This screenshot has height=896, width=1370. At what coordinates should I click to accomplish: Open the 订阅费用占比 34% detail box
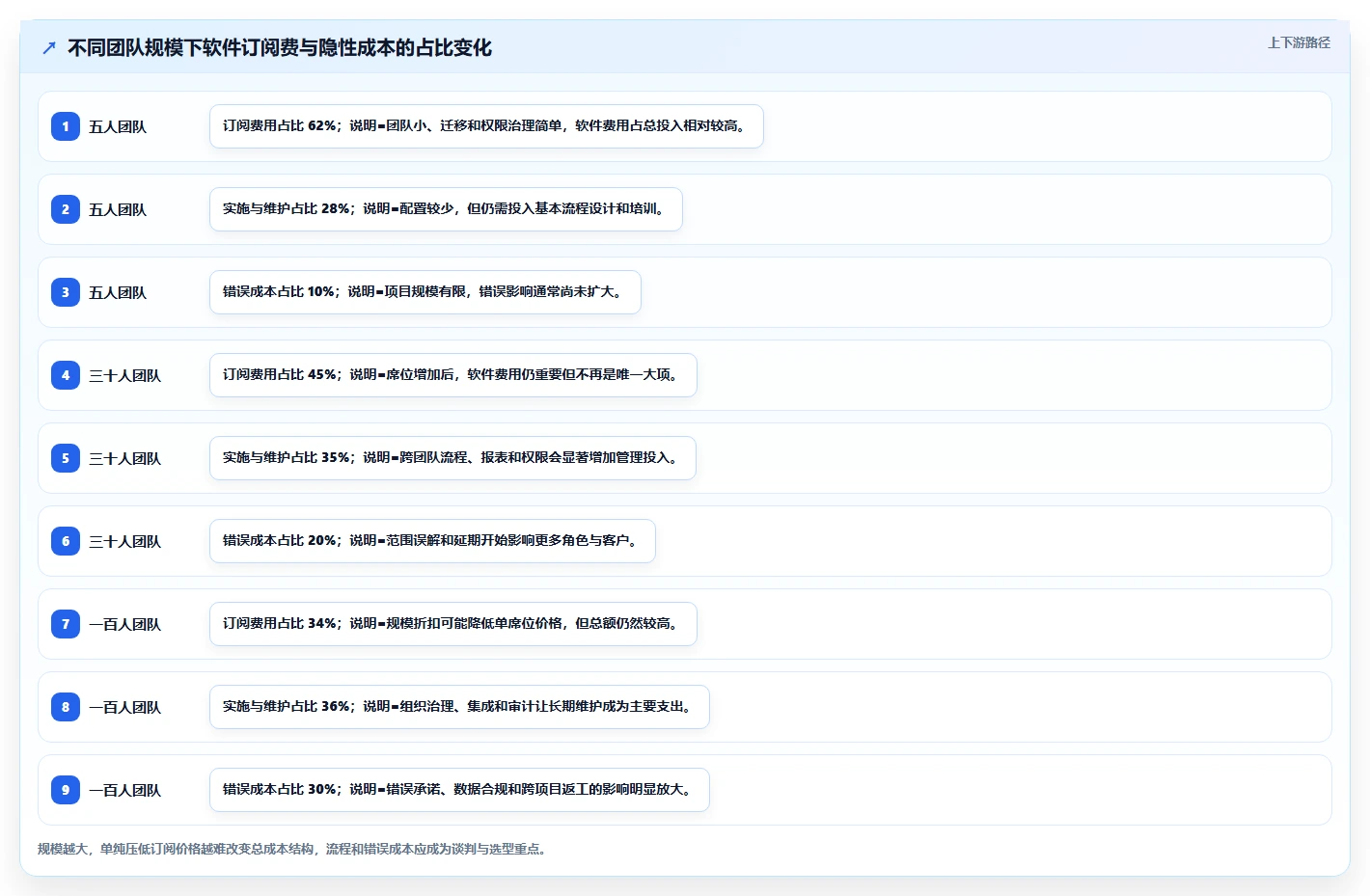tap(453, 624)
